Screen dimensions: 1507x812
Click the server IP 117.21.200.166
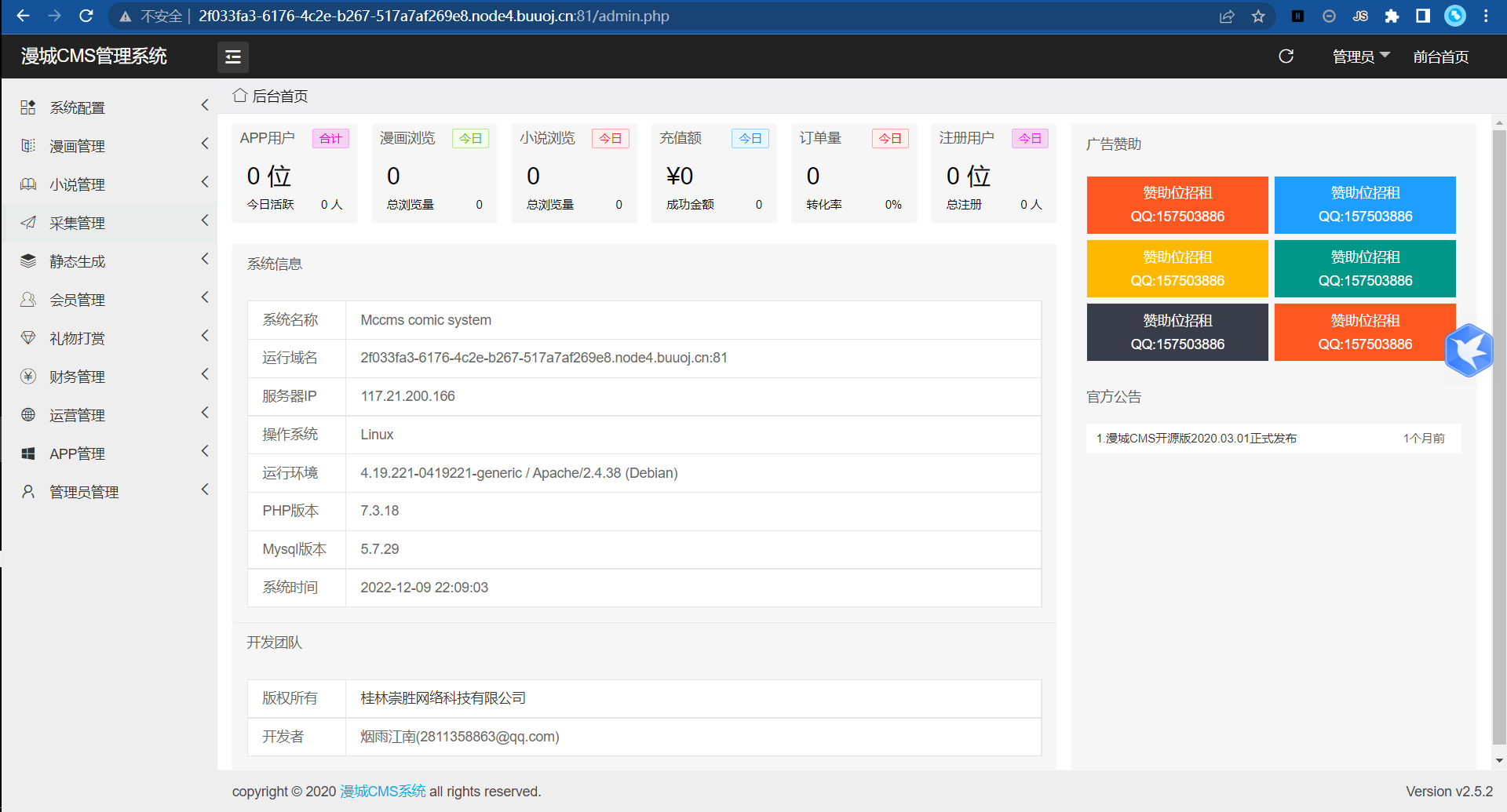(x=408, y=396)
